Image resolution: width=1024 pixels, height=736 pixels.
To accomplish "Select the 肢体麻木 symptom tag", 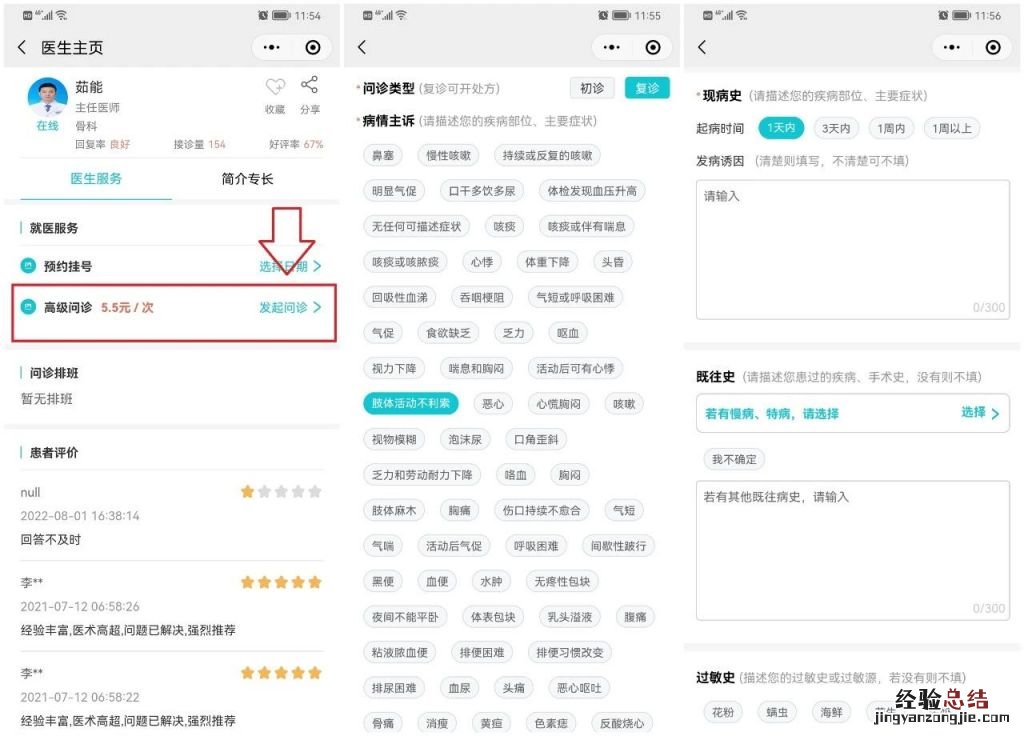I will point(394,510).
